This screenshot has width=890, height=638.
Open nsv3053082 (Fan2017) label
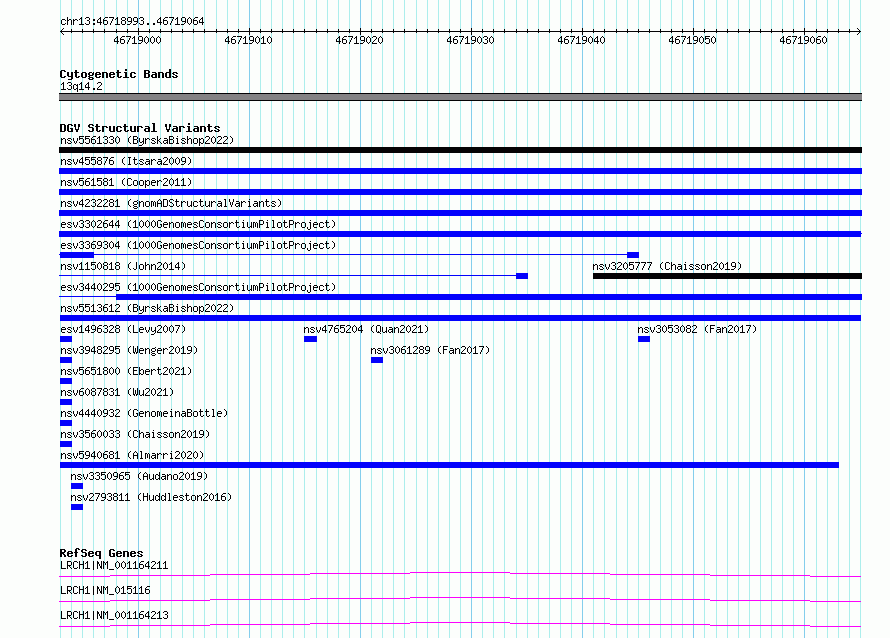tap(697, 329)
